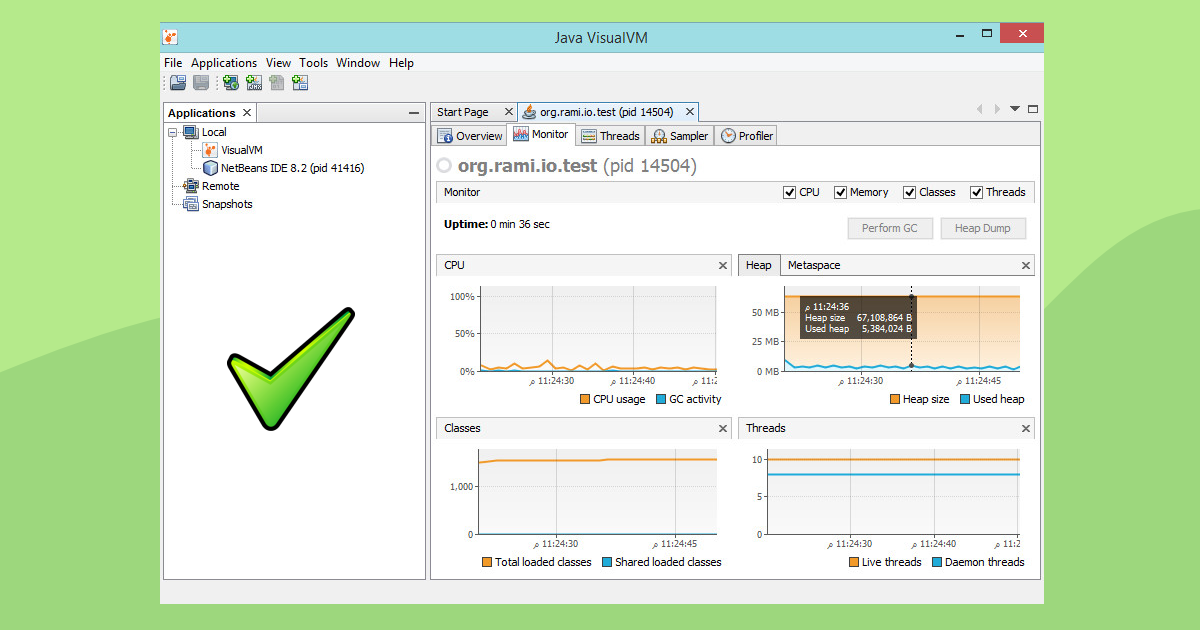Uncheck the Classes monitor checkbox

[x=910, y=192]
